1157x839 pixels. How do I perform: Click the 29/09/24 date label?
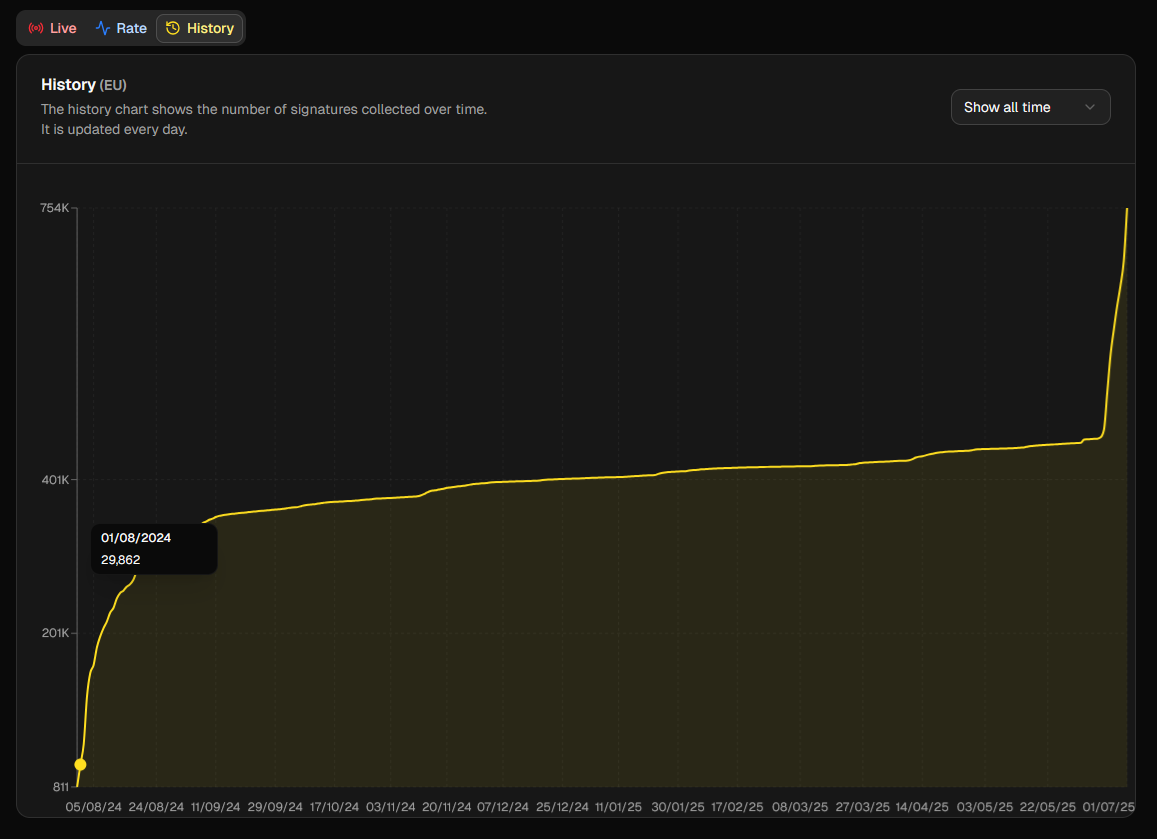click(x=275, y=807)
